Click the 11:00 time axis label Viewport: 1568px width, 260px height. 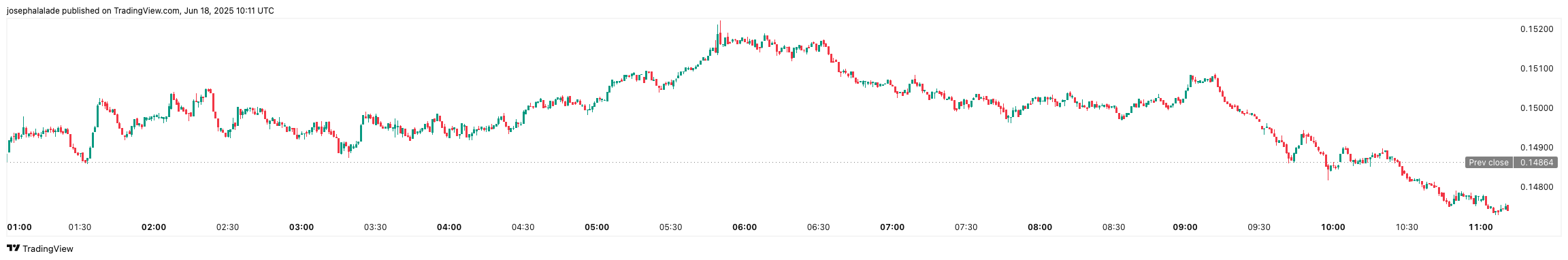coord(1481,227)
